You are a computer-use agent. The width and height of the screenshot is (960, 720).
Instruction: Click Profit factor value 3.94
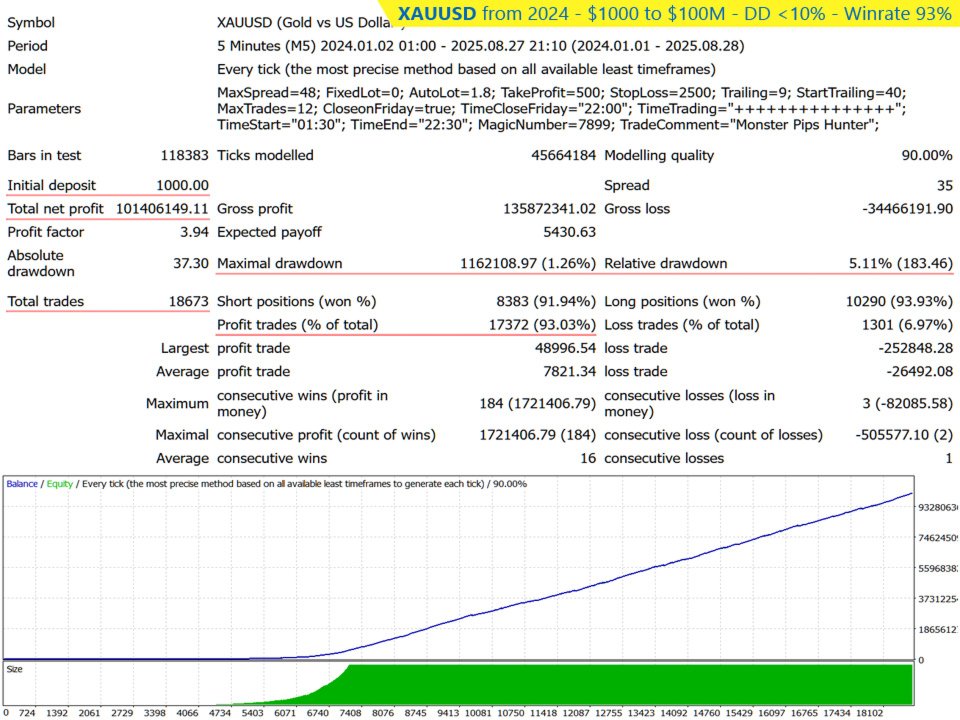click(x=194, y=232)
